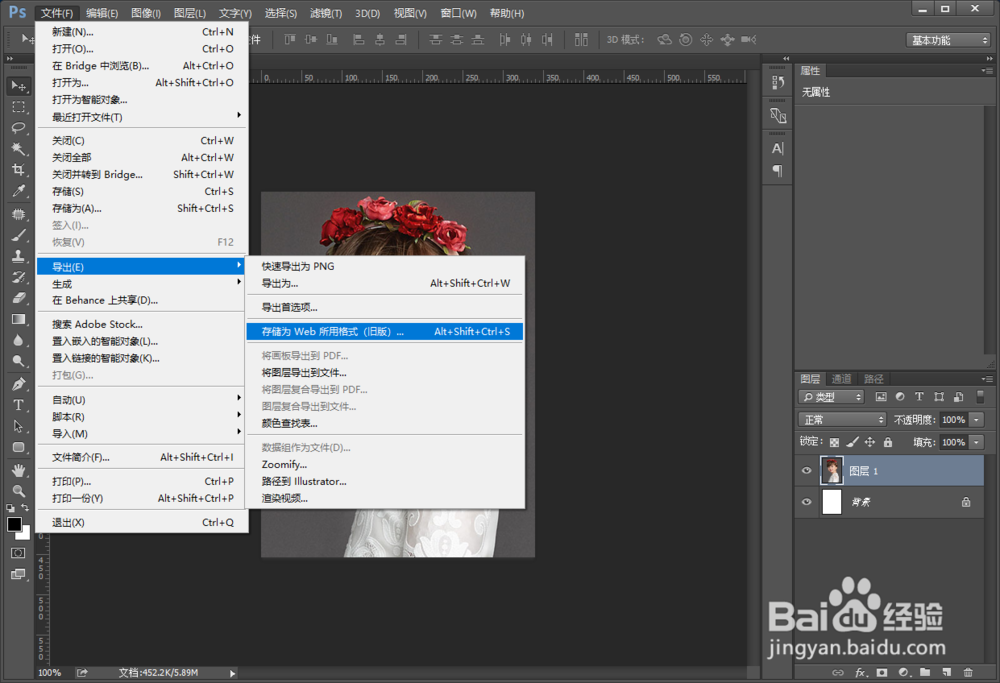This screenshot has width=1000, height=683.
Task: Delete layer trash icon
Action: coord(968,672)
